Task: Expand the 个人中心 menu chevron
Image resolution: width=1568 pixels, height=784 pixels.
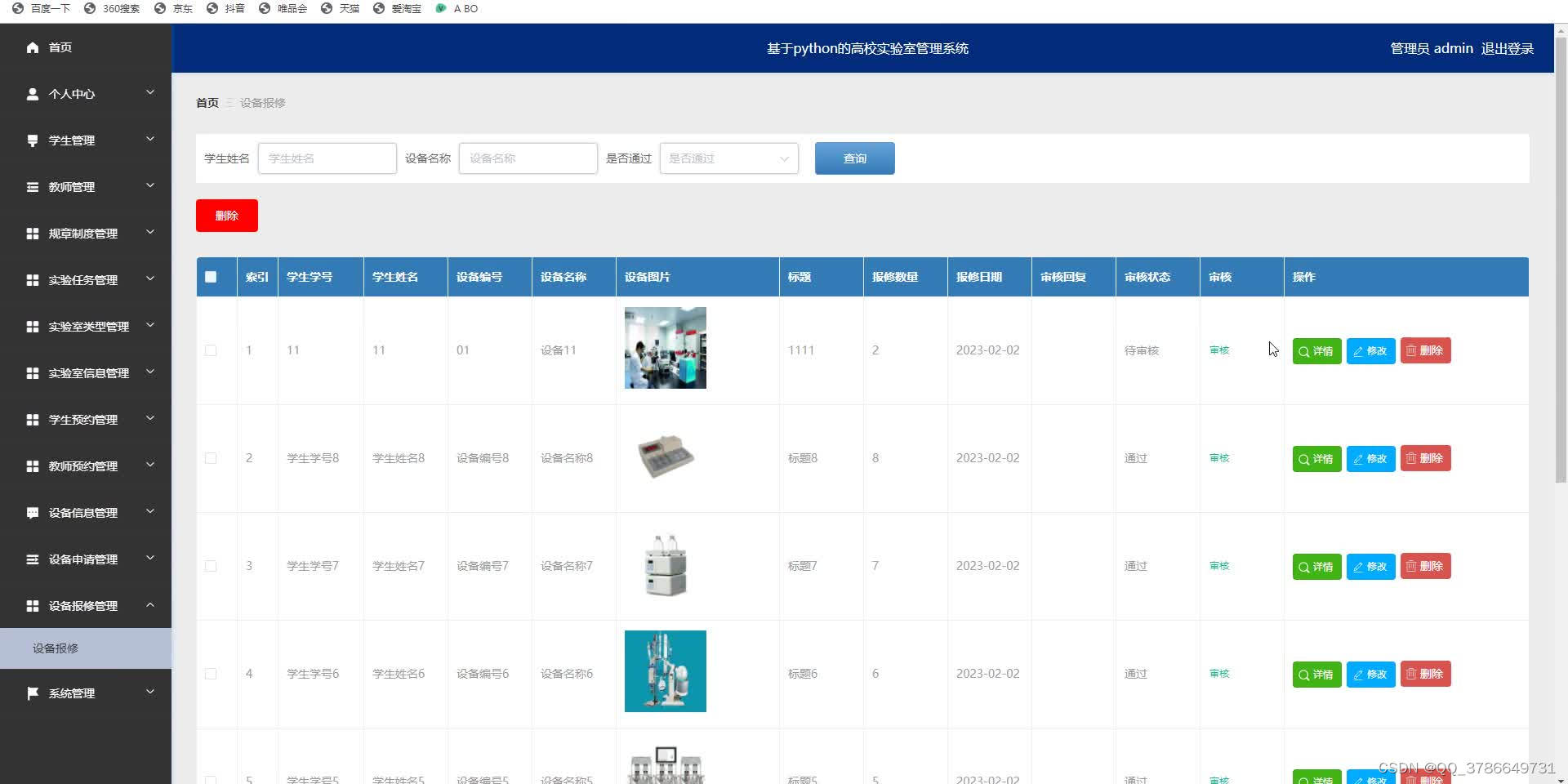Action: point(150,93)
